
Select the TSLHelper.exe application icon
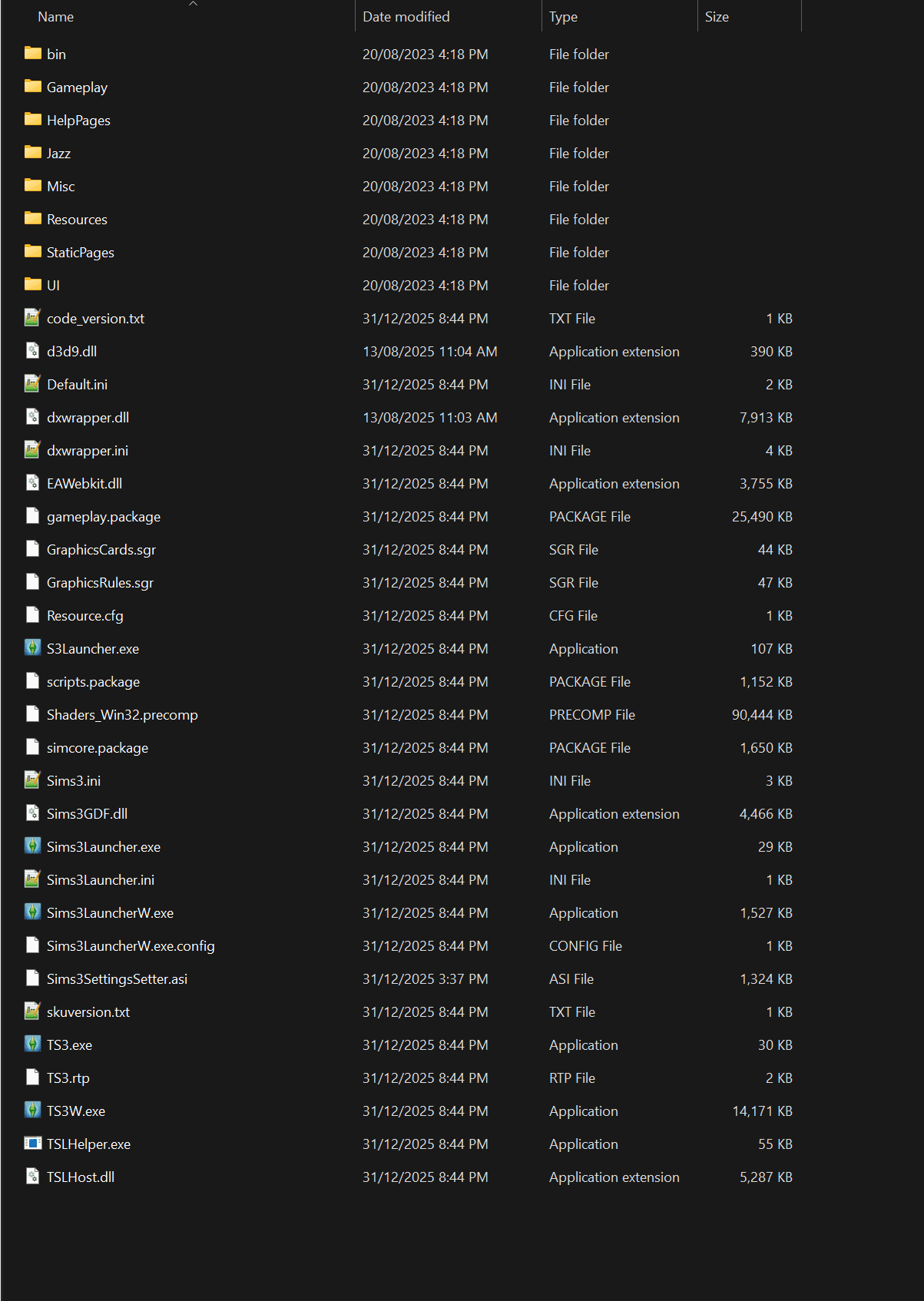[x=32, y=1143]
